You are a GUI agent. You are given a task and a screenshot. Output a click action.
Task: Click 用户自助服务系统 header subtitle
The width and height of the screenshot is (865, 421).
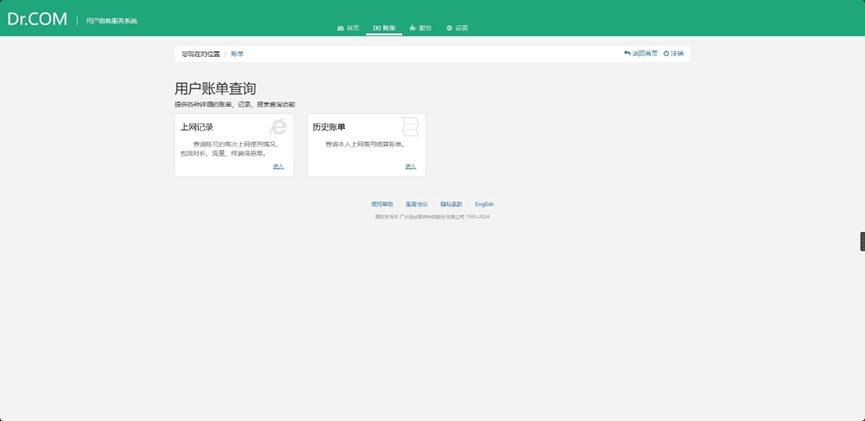[x=112, y=20]
